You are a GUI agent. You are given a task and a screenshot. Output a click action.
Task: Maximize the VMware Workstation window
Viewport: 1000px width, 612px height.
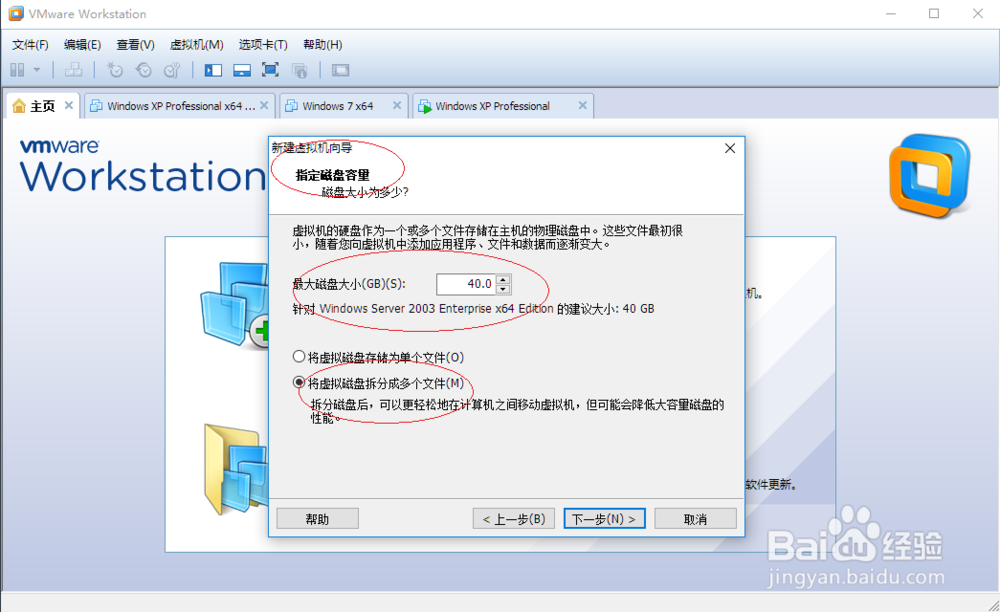[x=934, y=13]
